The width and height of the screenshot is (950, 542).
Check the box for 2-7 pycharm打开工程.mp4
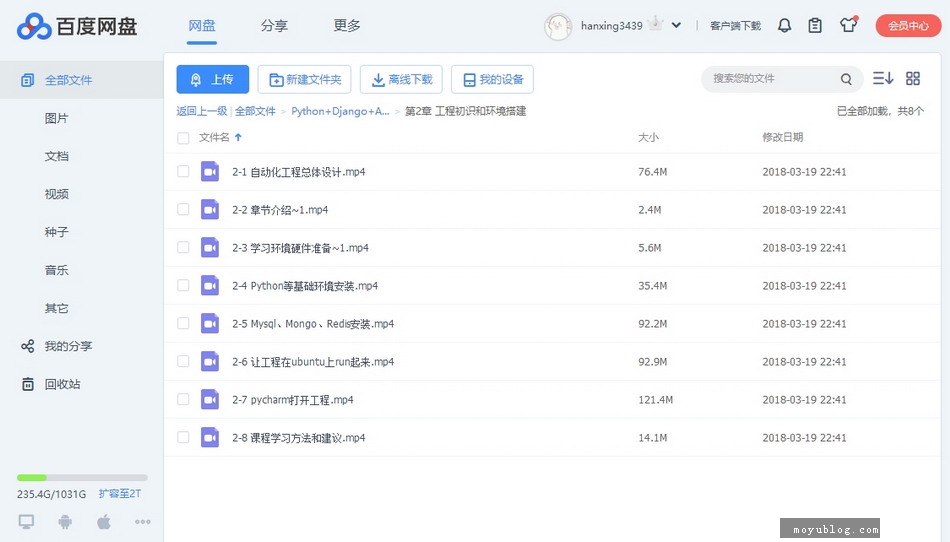[x=183, y=400]
